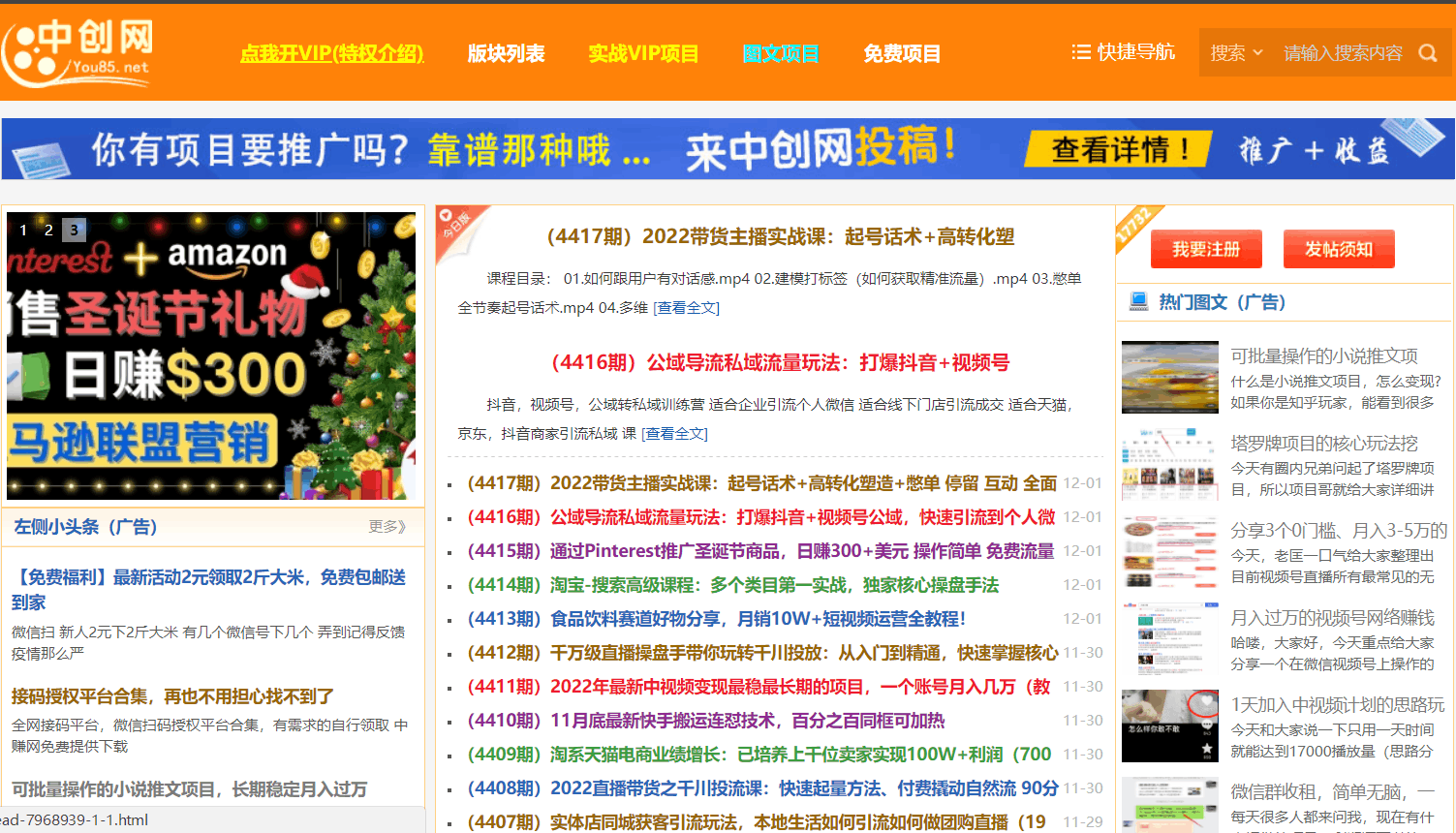Open sidebar title 可批量操作的小说推文项
Viewport: 1456px width, 833px height.
[1324, 355]
